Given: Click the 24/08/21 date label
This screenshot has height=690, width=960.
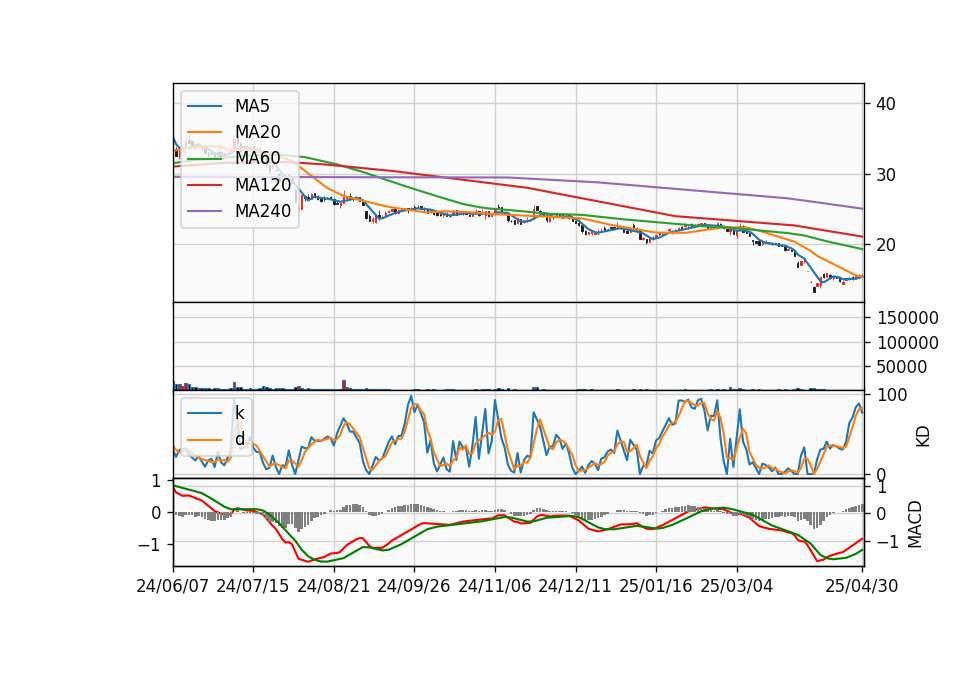Looking at the screenshot, I should 334,586.
